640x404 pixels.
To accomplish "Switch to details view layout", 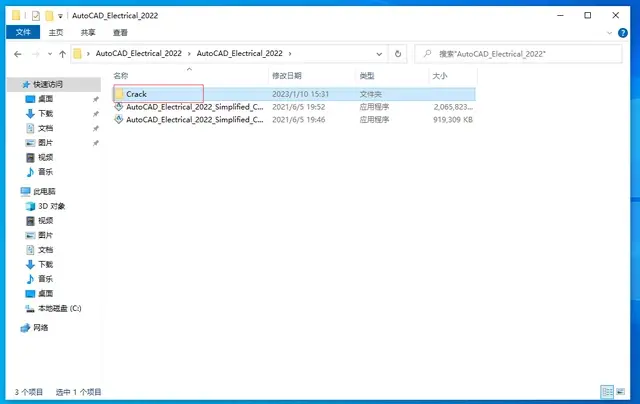I will tap(607, 392).
